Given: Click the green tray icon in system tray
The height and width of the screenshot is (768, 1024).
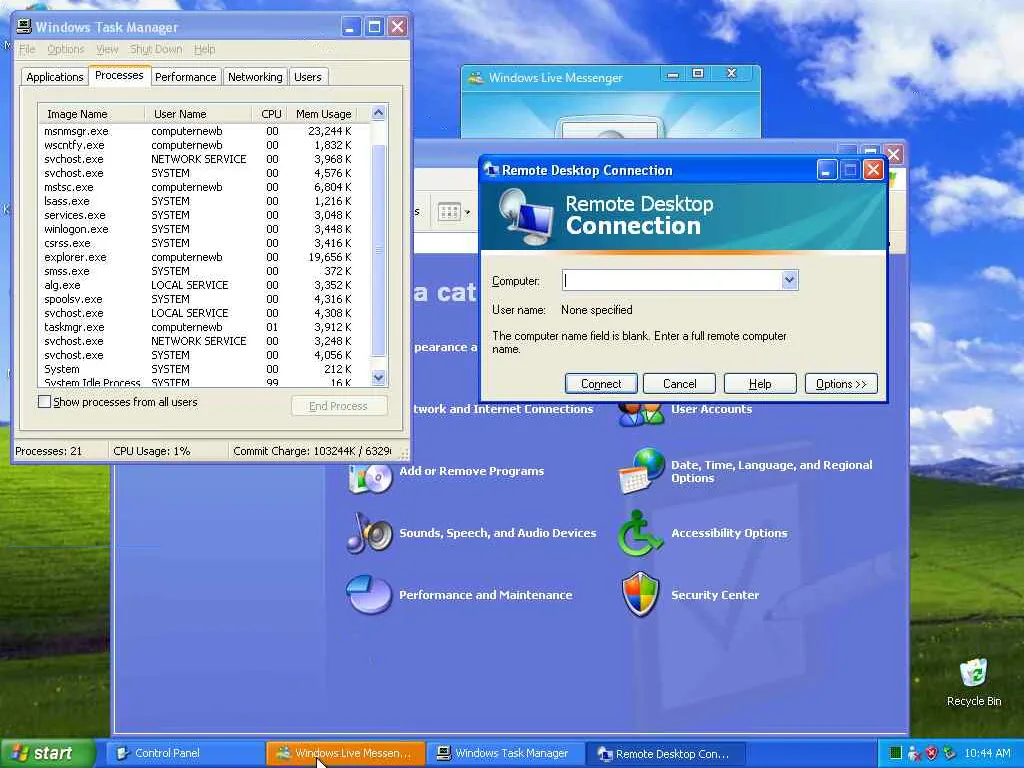Looking at the screenshot, I should [895, 754].
